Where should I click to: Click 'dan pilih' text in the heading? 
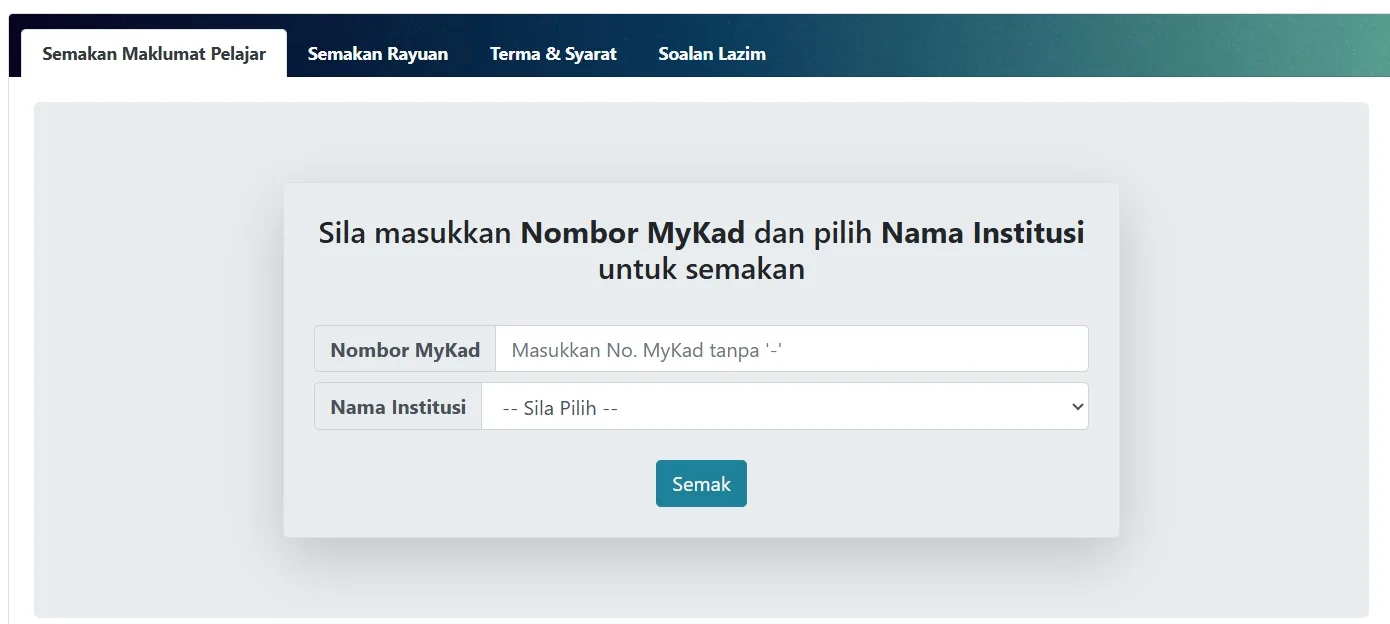point(812,233)
